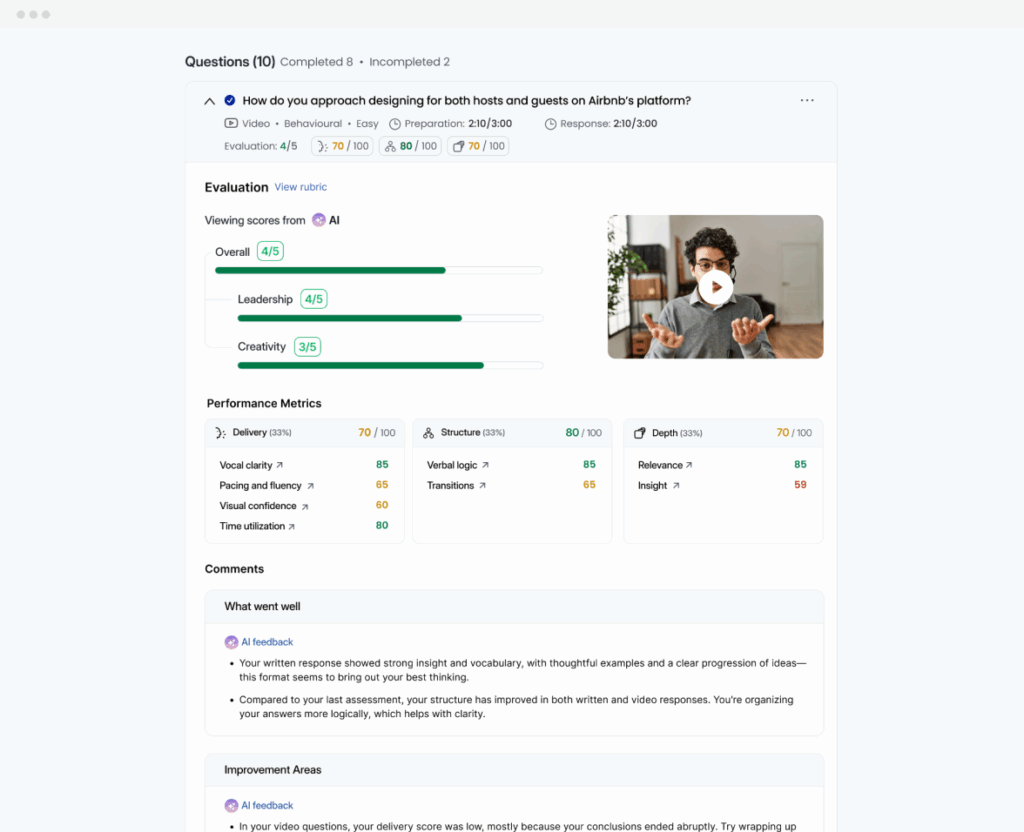Open Time utilization metric arrow
This screenshot has width=1024, height=832.
[x=292, y=526]
